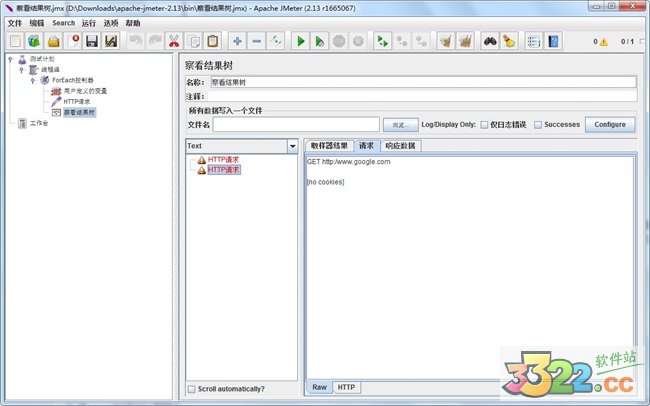Image resolution: width=650 pixels, height=406 pixels.
Task: Open the 编辑 menu
Action: [x=36, y=23]
